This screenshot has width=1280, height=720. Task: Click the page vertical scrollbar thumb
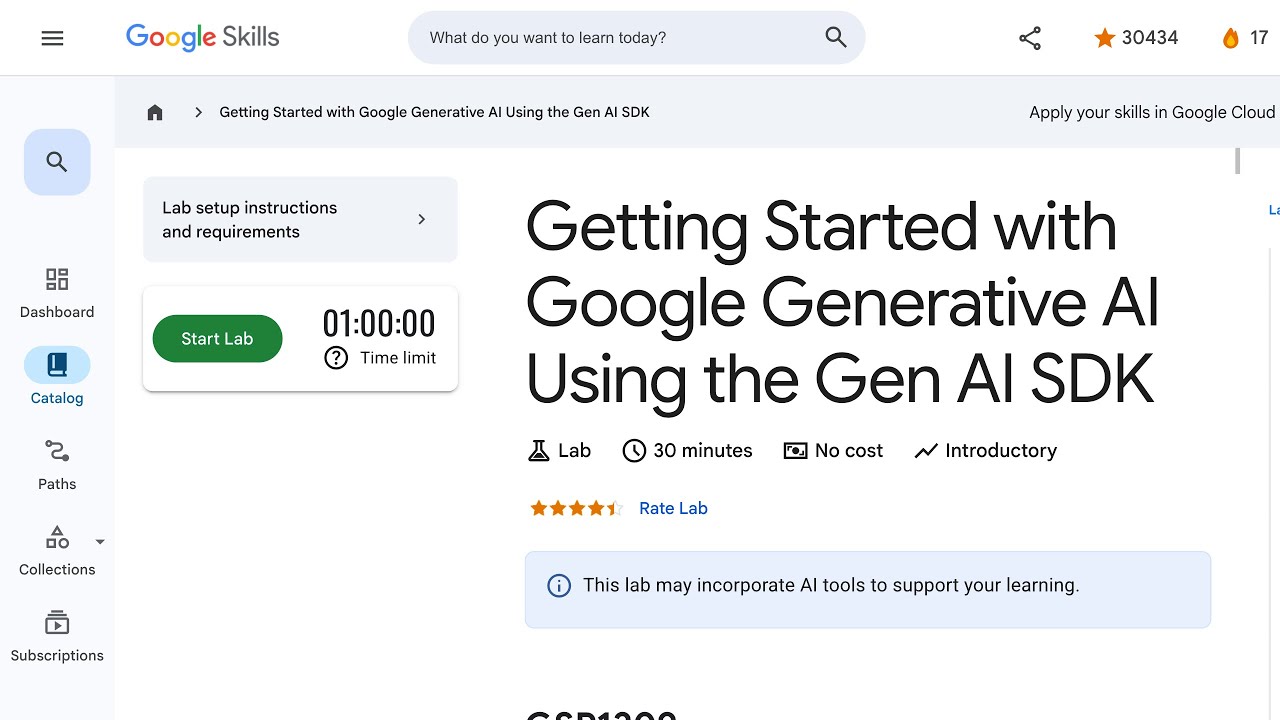[x=1237, y=161]
